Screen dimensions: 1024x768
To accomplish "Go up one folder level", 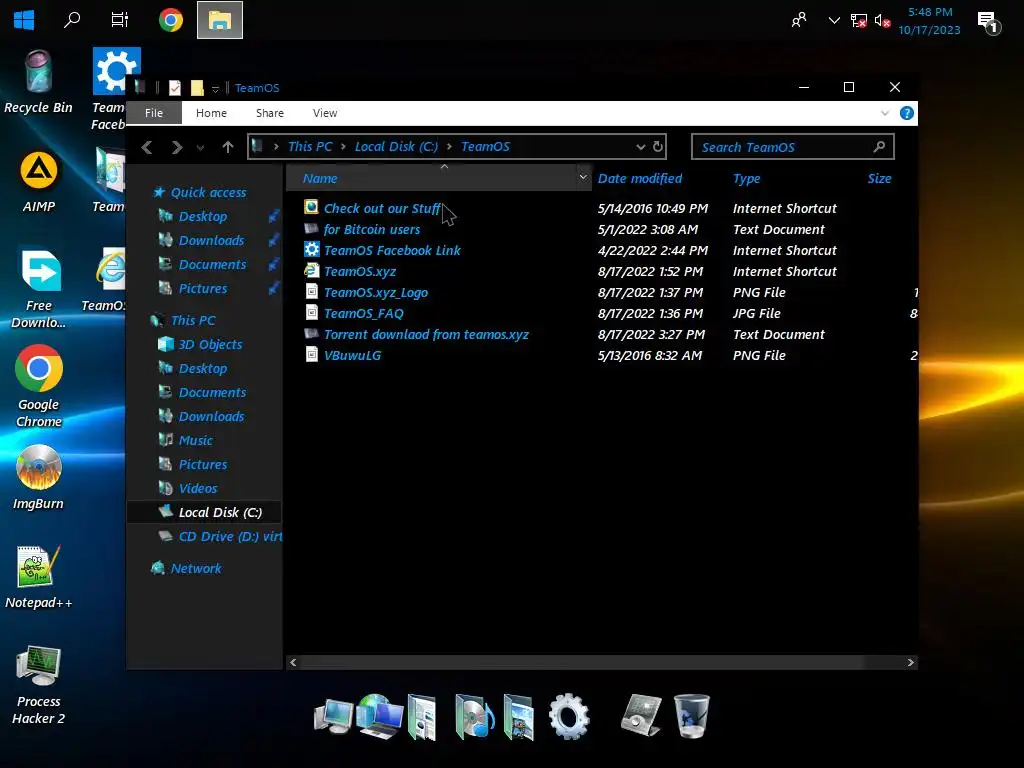I will click(227, 148).
